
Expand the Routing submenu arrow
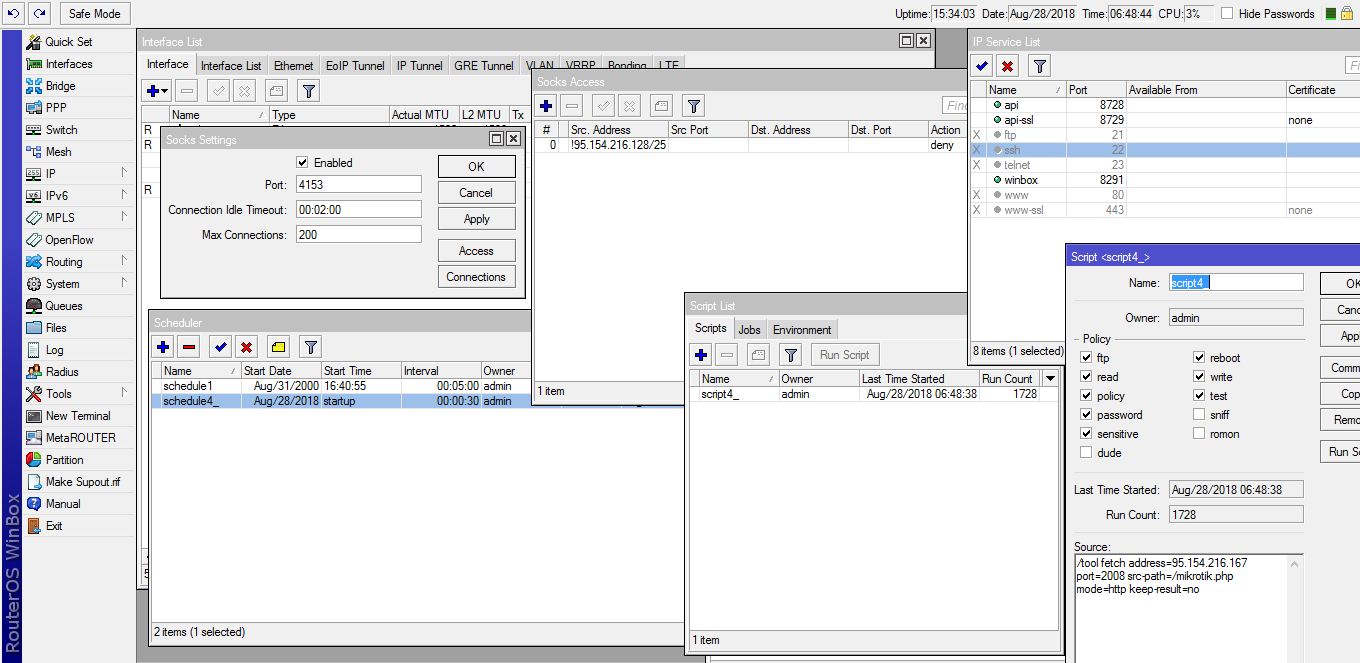click(x=124, y=261)
